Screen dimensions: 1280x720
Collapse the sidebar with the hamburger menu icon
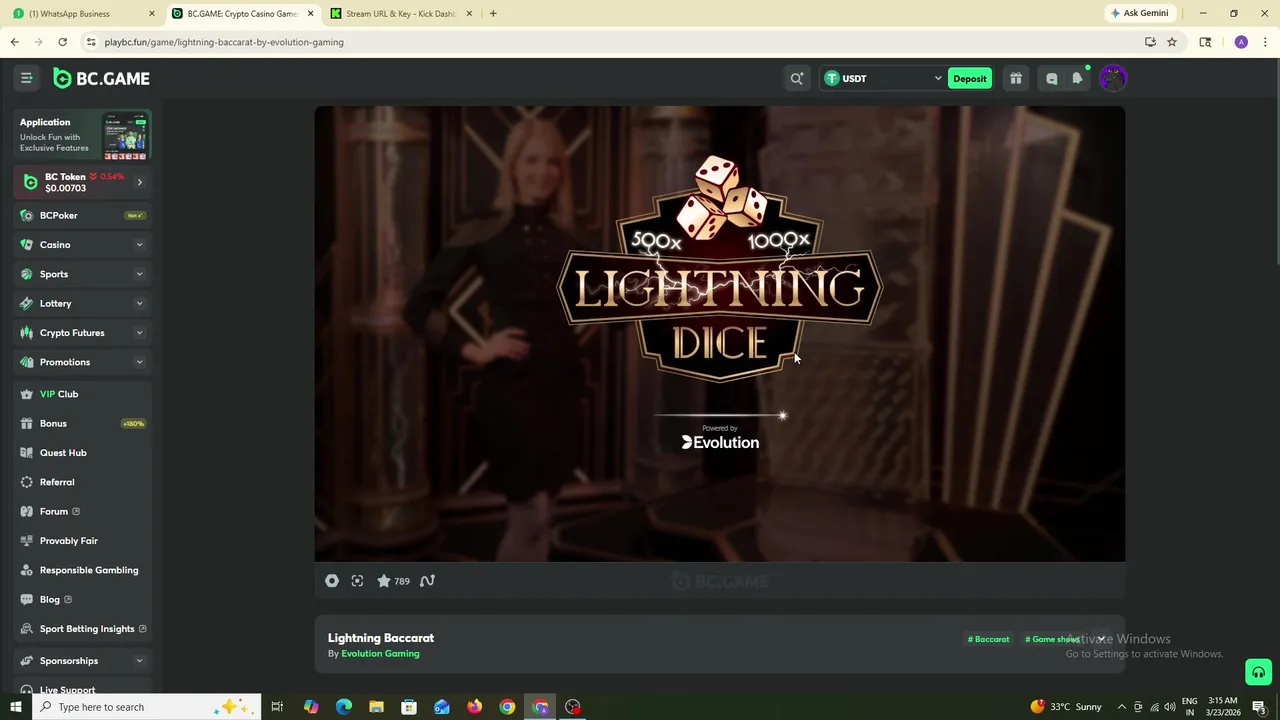coord(27,78)
